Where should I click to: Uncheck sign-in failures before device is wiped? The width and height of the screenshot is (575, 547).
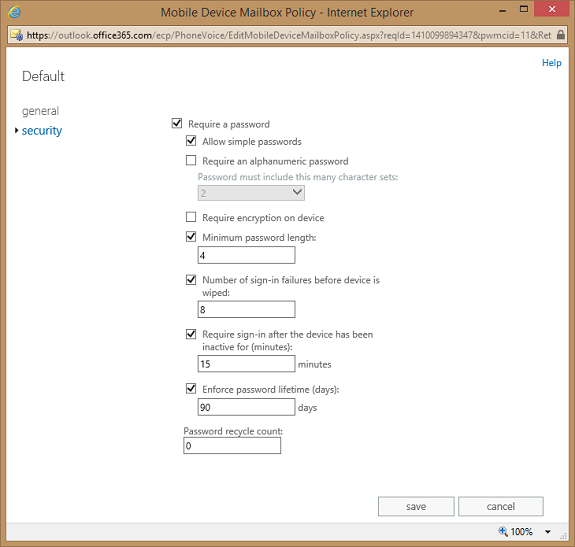pyautogui.click(x=191, y=280)
